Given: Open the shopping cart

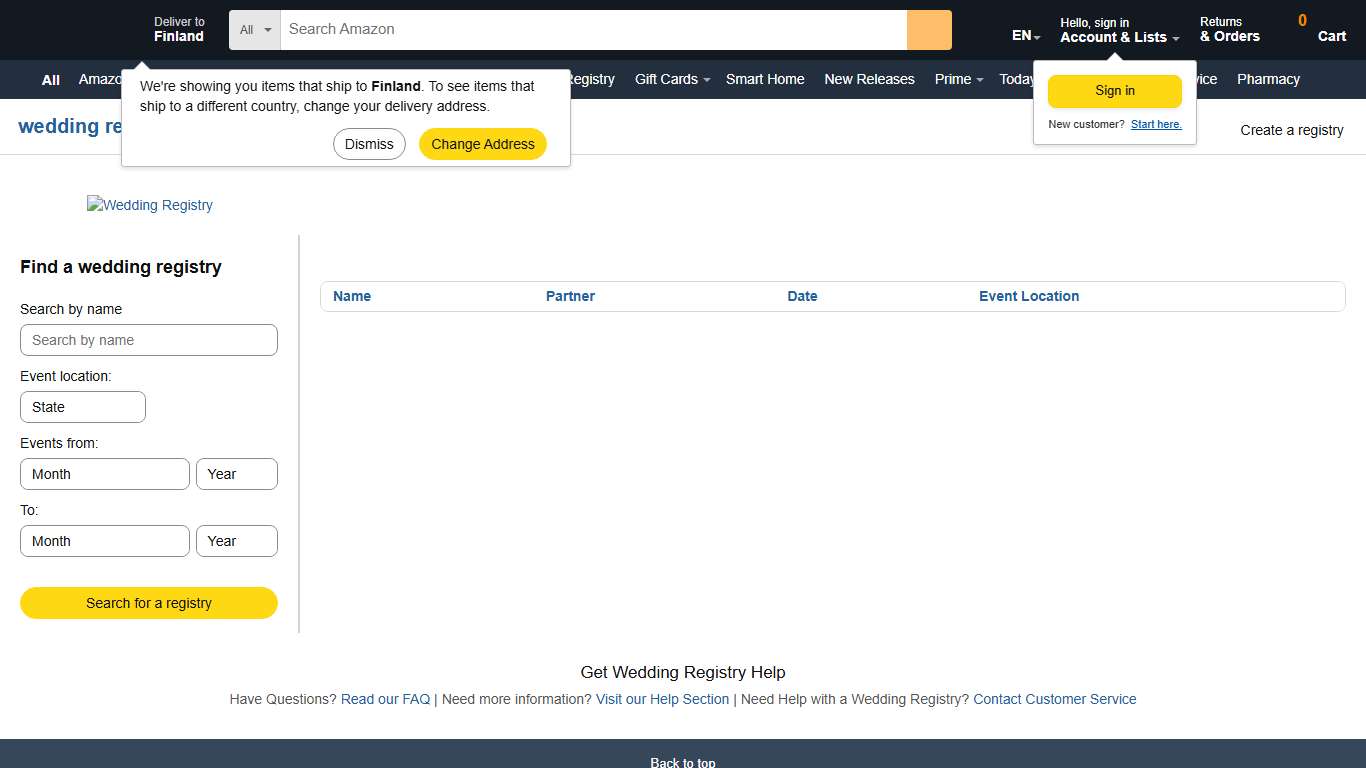Looking at the screenshot, I should point(1321,29).
